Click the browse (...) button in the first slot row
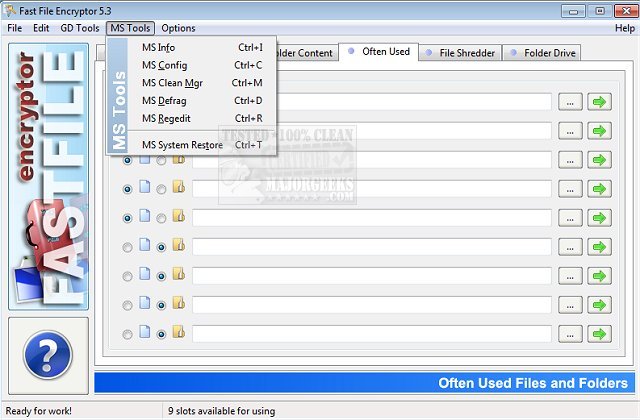Image resolution: width=640 pixels, height=420 pixels. [x=570, y=102]
